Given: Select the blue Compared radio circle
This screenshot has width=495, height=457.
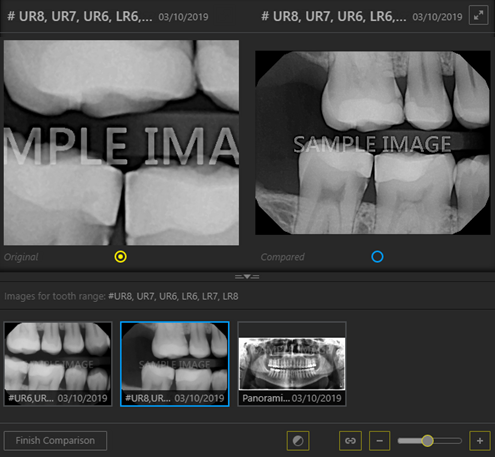Looking at the screenshot, I should pyautogui.click(x=377, y=257).
